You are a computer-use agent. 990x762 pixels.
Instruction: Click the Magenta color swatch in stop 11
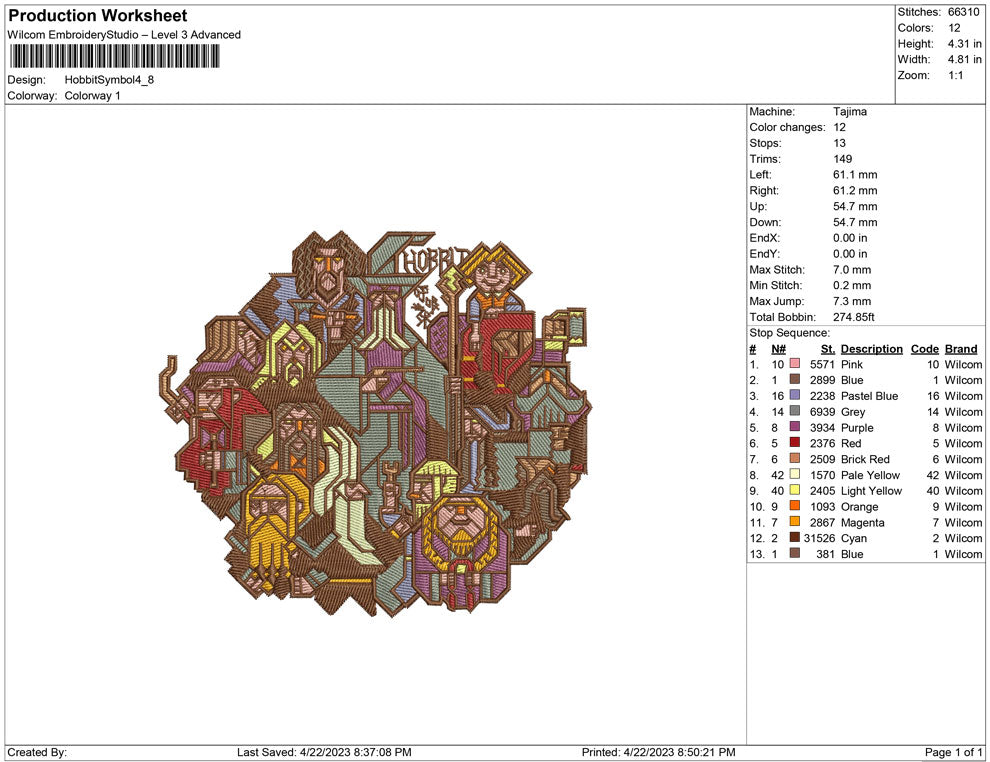coord(795,521)
